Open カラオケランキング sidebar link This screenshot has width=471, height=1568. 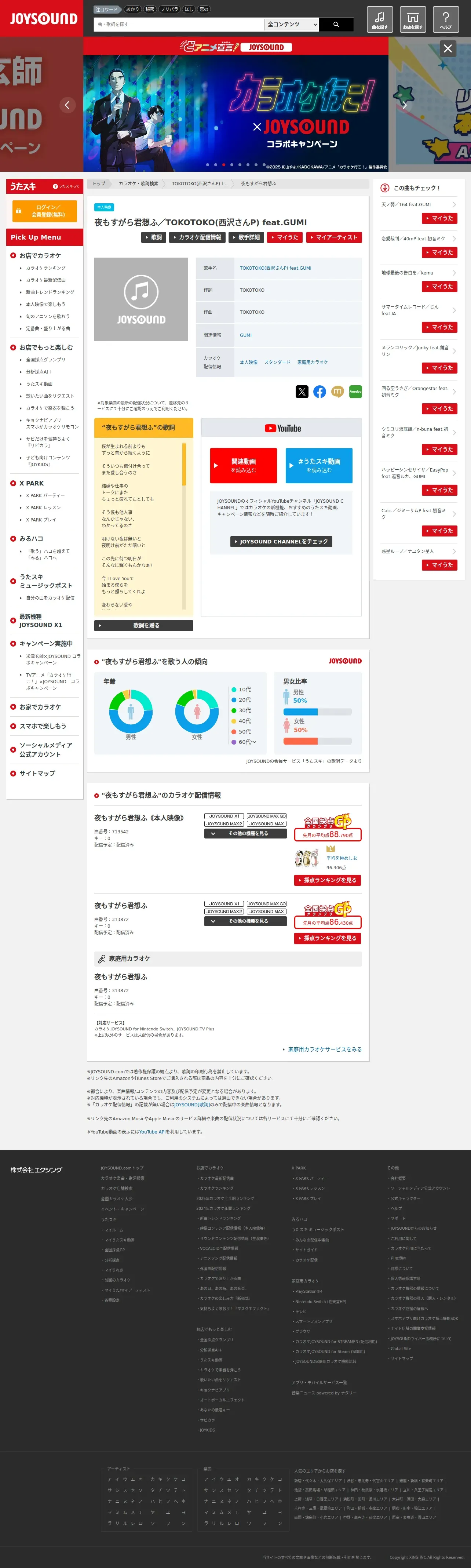pyautogui.click(x=45, y=268)
